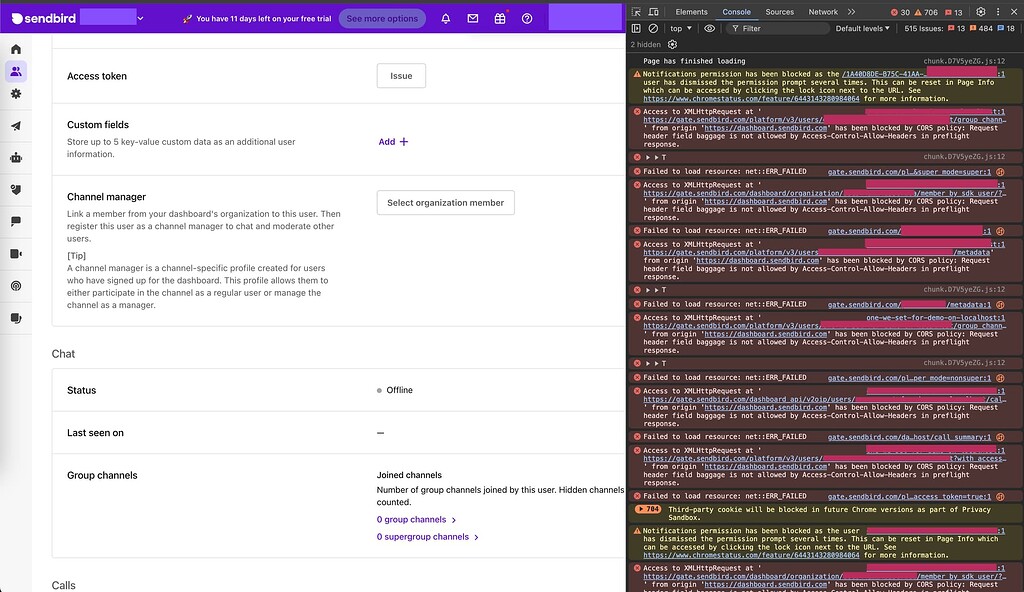The image size is (1024, 592).
Task: Open the Calls video icon in sidebar
Action: [14, 254]
